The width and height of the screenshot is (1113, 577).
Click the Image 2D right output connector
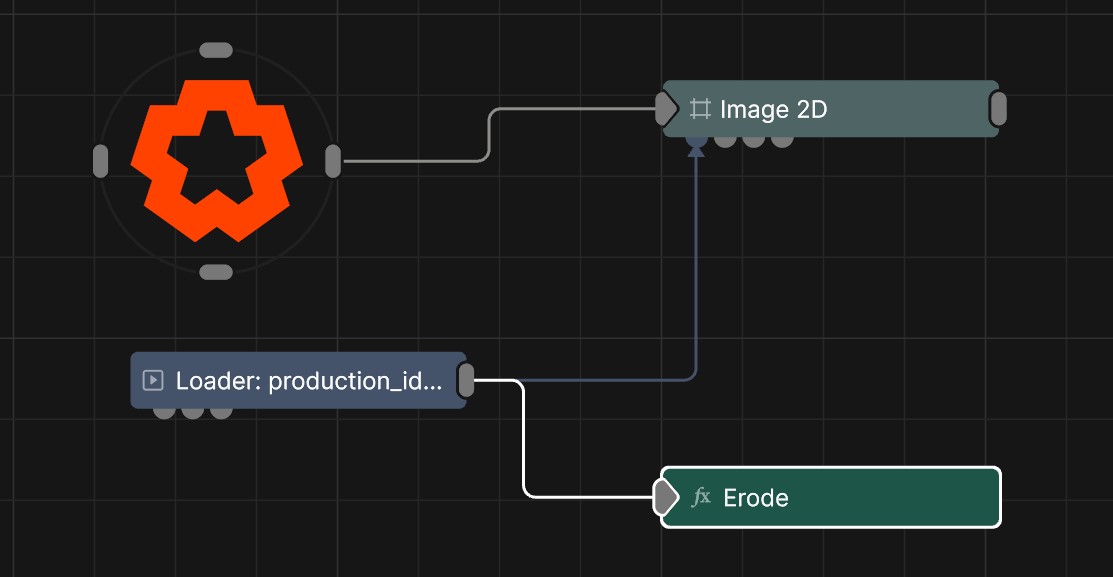click(x=998, y=109)
